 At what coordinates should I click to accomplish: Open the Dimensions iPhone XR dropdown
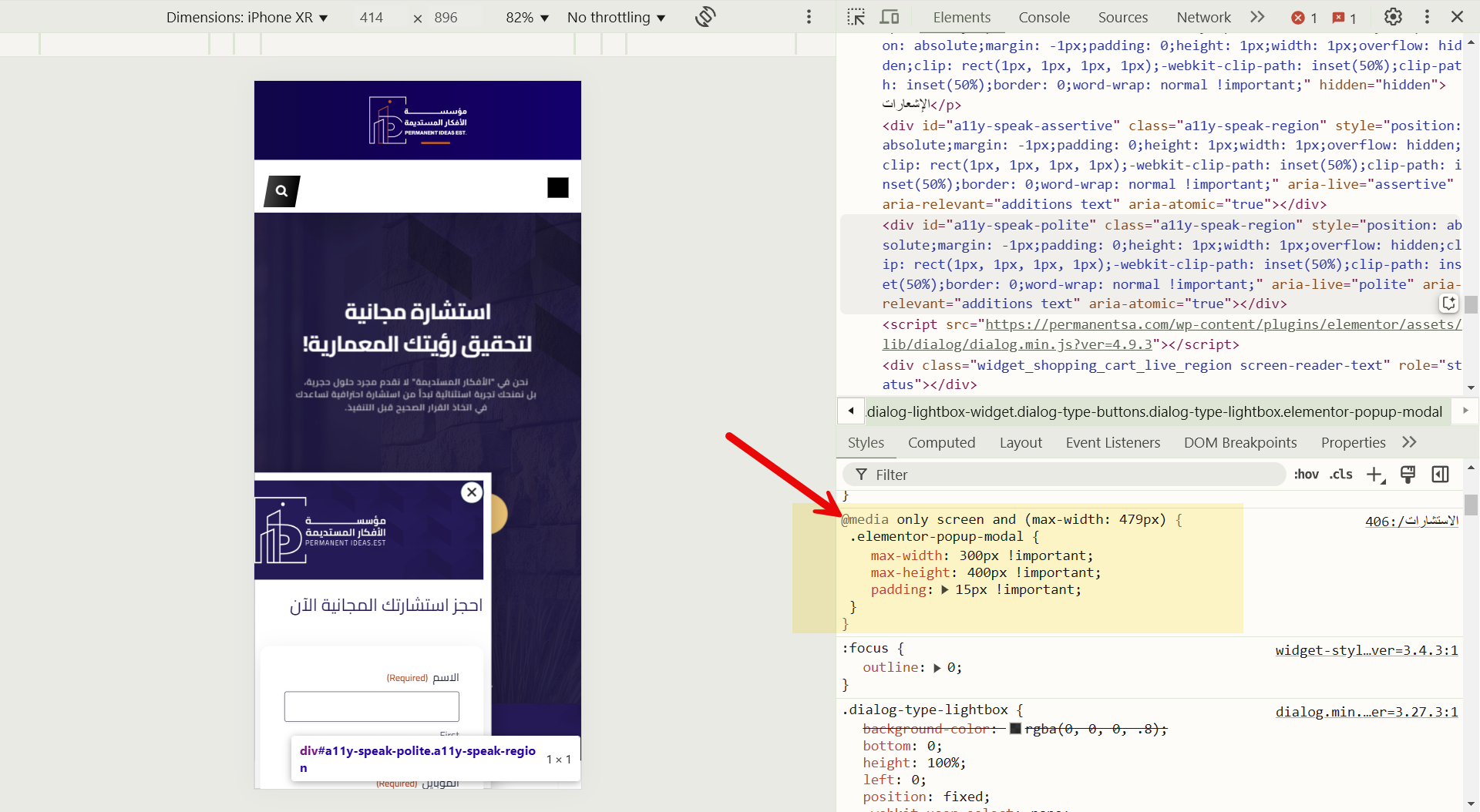[247, 17]
